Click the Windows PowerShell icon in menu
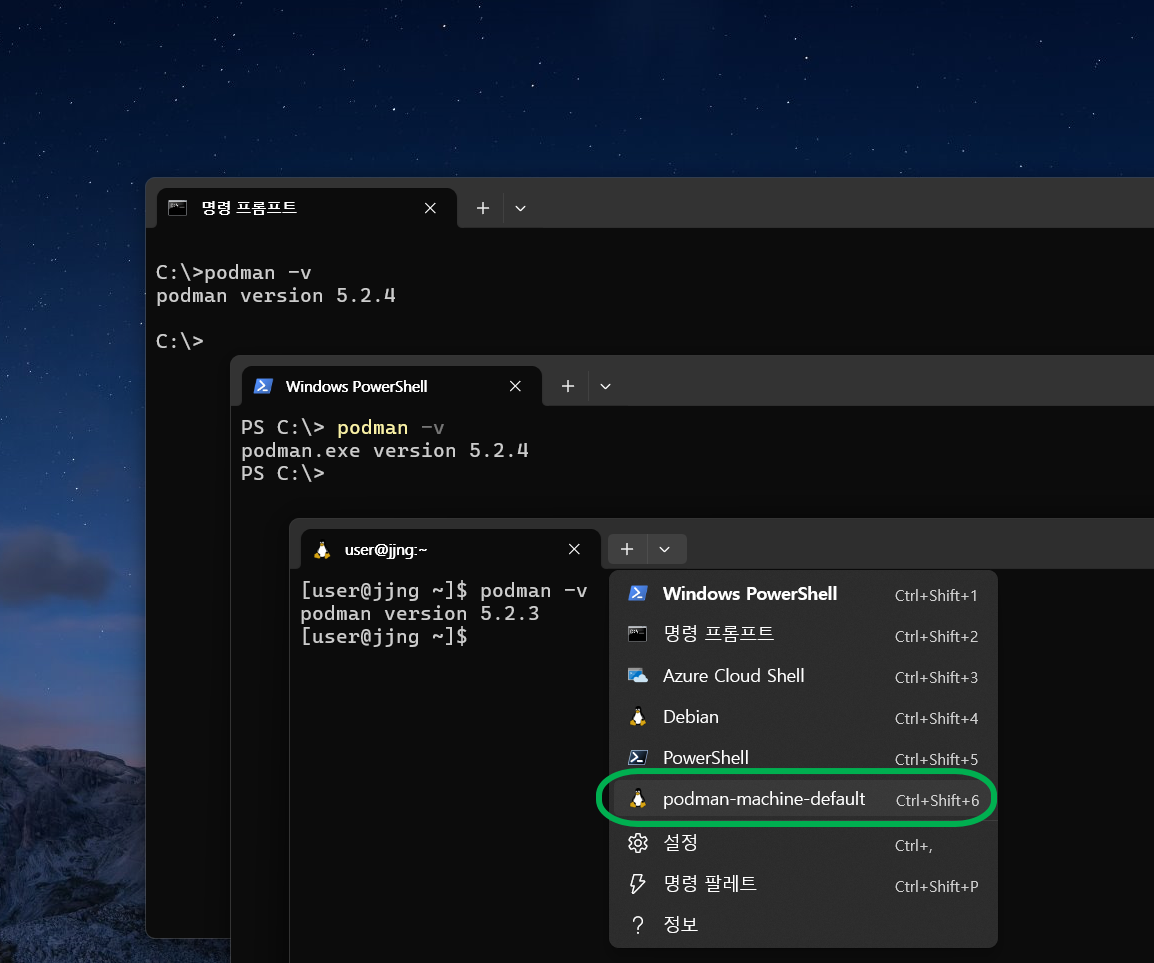1154x963 pixels. 637,593
